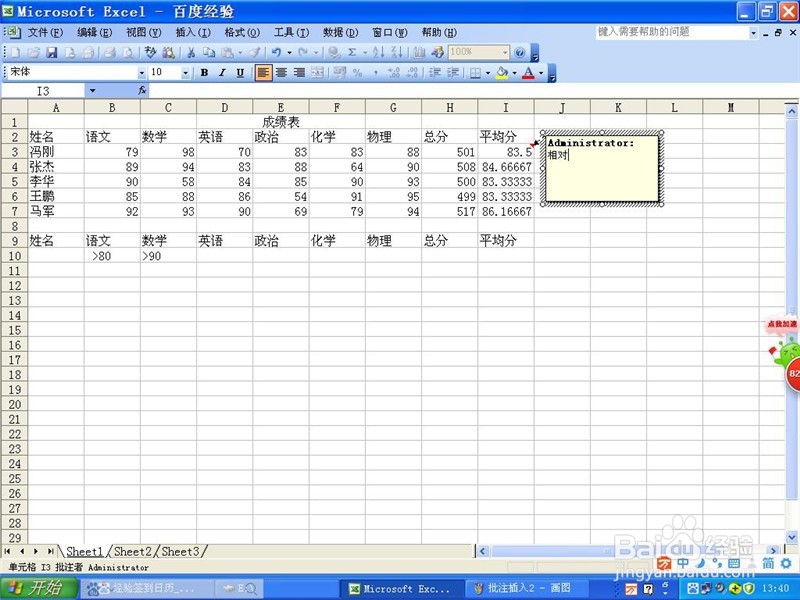Switch to the Sheet2 tab
Image resolution: width=800 pixels, height=600 pixels.
[x=133, y=552]
